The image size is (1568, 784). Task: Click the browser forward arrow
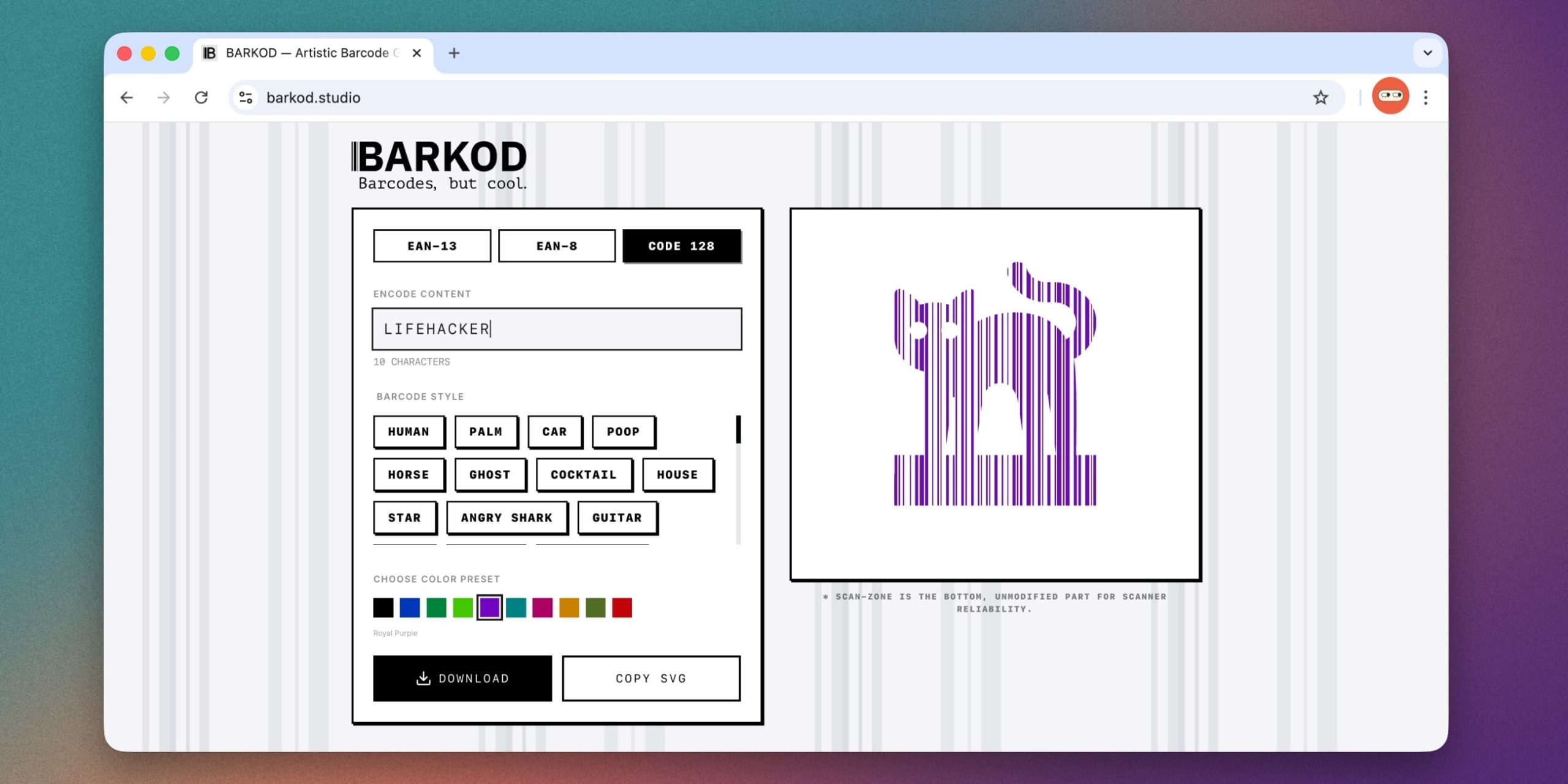point(164,97)
